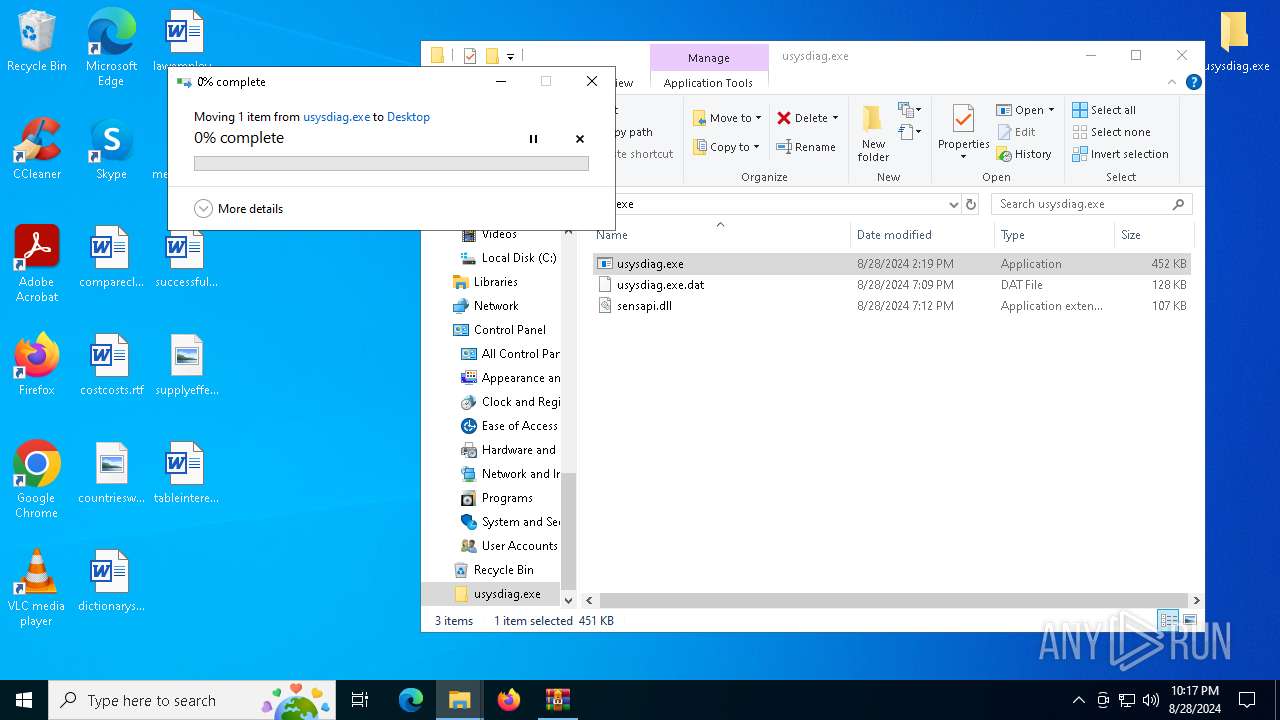The width and height of the screenshot is (1280, 720).
Task: Click the move progress bar
Action: pos(391,163)
